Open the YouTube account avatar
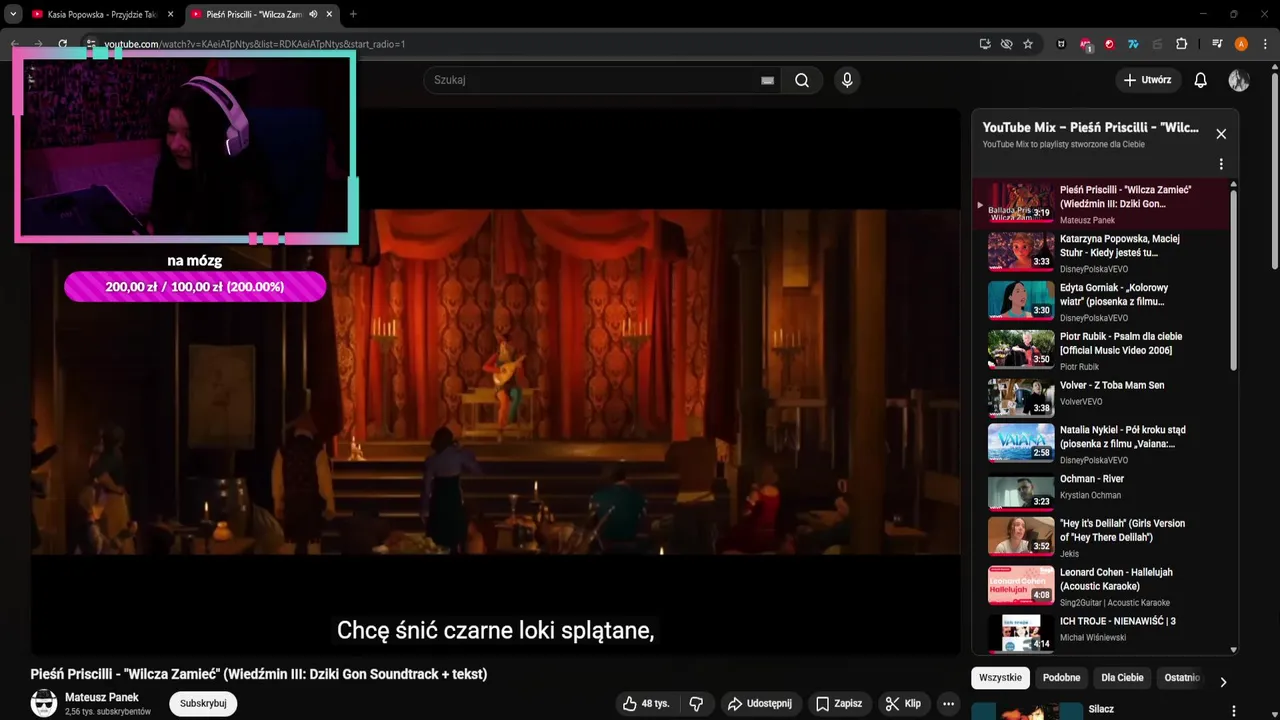 pos(1239,80)
